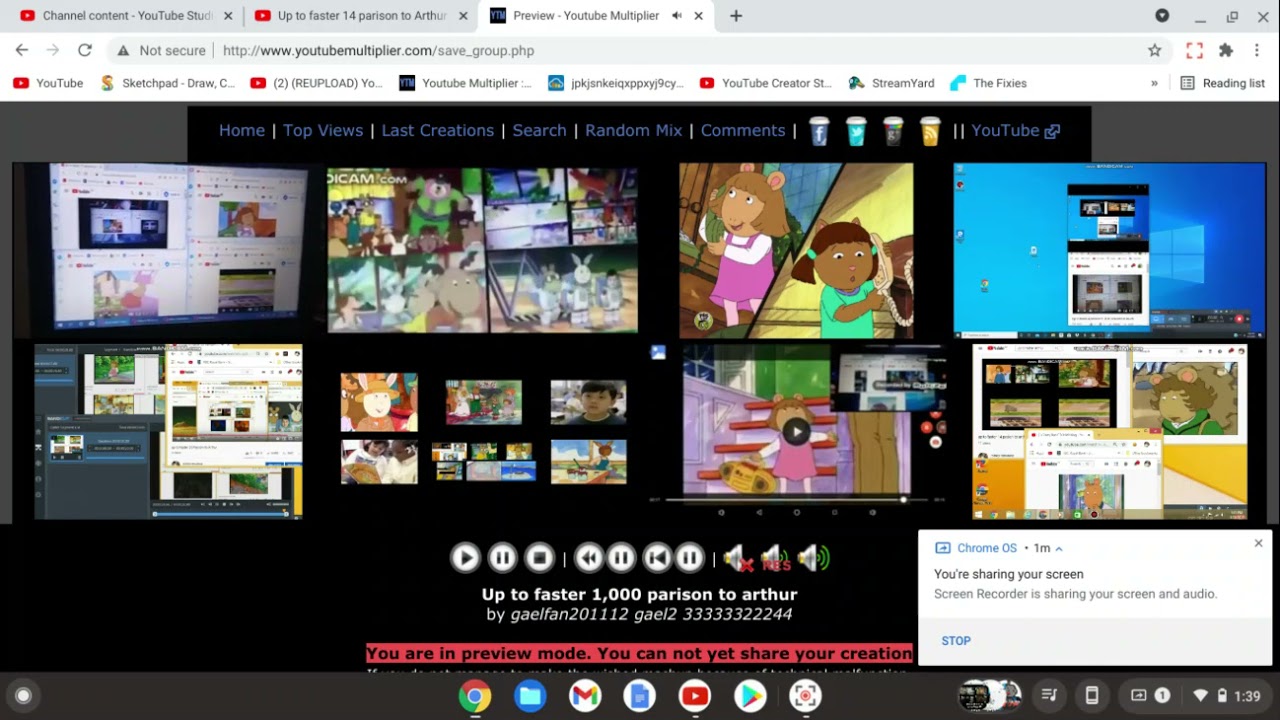The height and width of the screenshot is (720, 1280).
Task: Open the Youtube Multiplier bookmark
Action: coord(466,83)
